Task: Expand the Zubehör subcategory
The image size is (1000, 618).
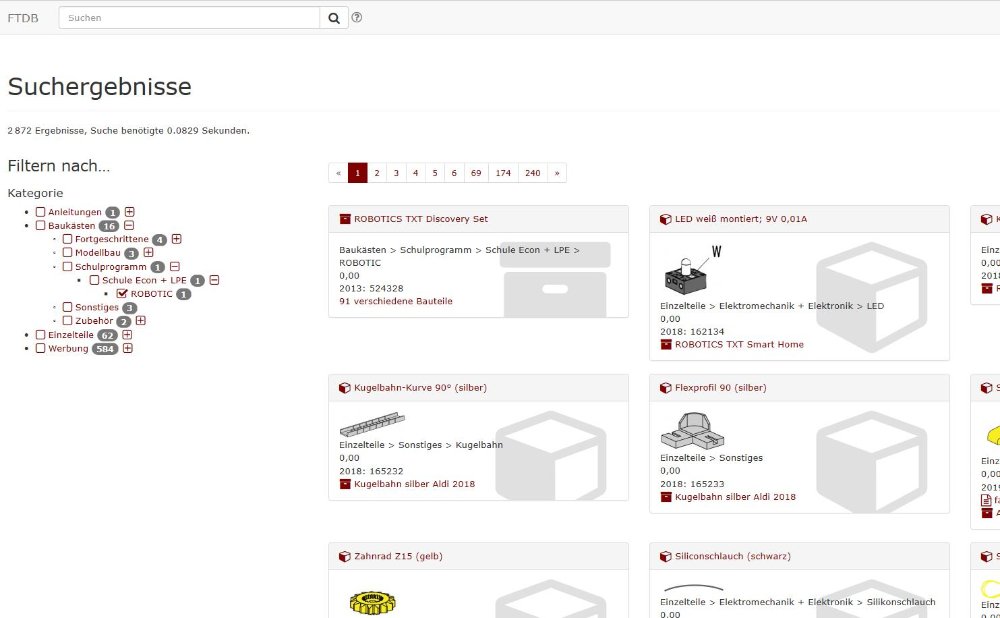Action: 141,321
